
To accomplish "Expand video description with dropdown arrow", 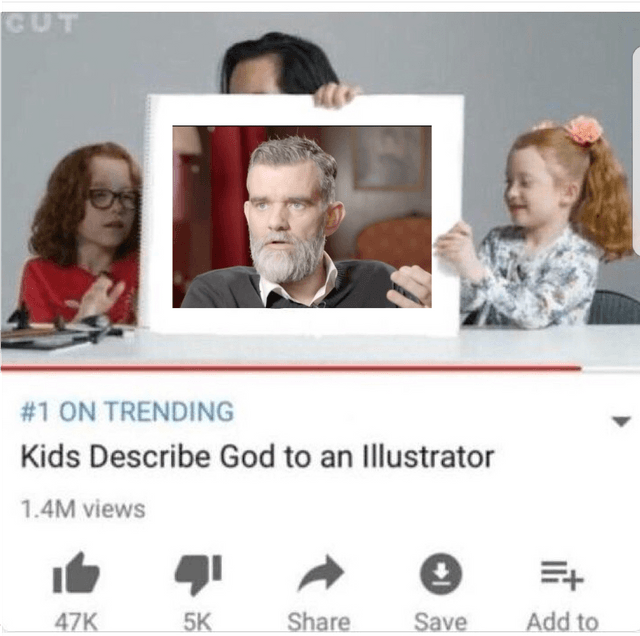I will [x=621, y=421].
